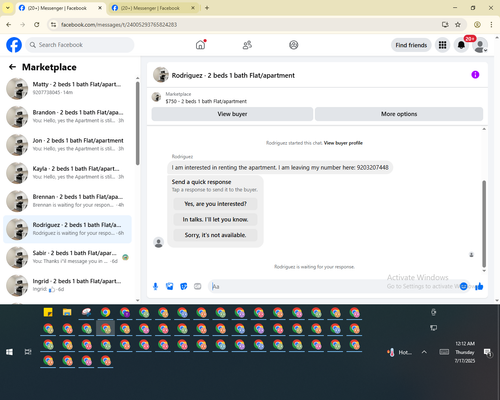Click More options button
This screenshot has height=400, width=500.
(x=399, y=114)
